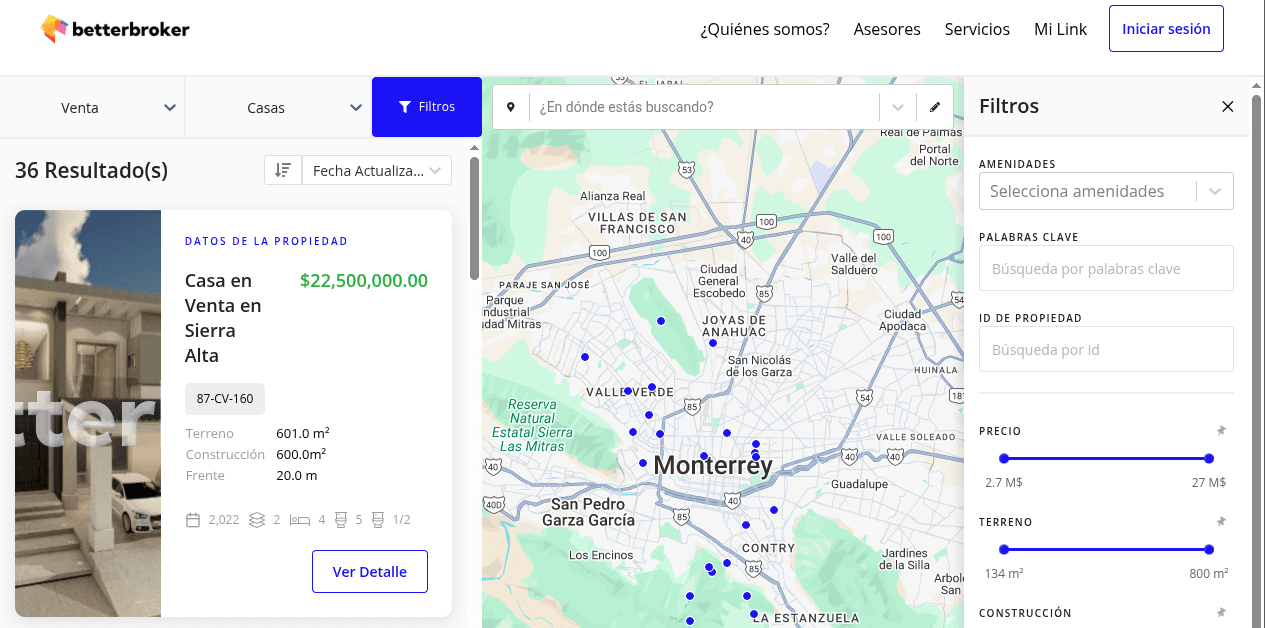Click the sort order icon button

coord(283,171)
